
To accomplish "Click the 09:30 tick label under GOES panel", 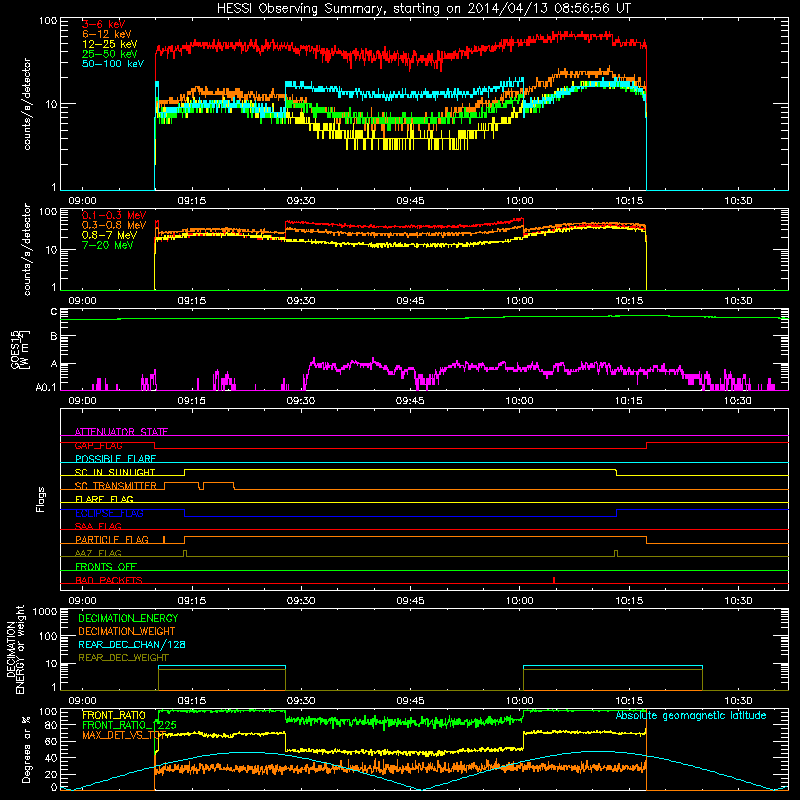I will coord(301,401).
